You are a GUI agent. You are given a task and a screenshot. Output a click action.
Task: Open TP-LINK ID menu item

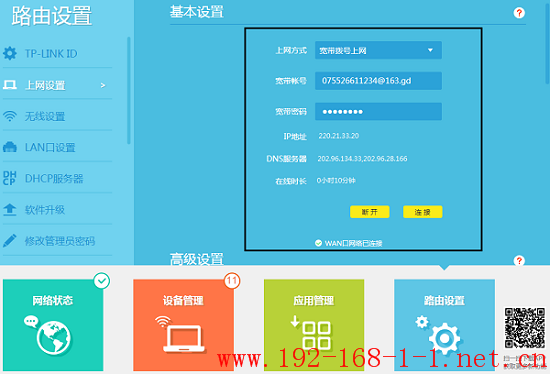(57, 53)
